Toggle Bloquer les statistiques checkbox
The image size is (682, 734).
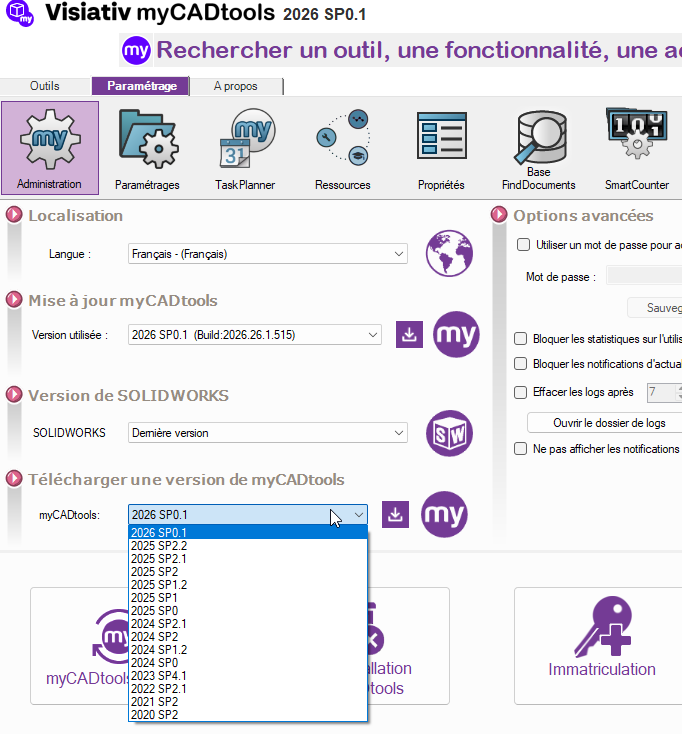[x=521, y=339]
